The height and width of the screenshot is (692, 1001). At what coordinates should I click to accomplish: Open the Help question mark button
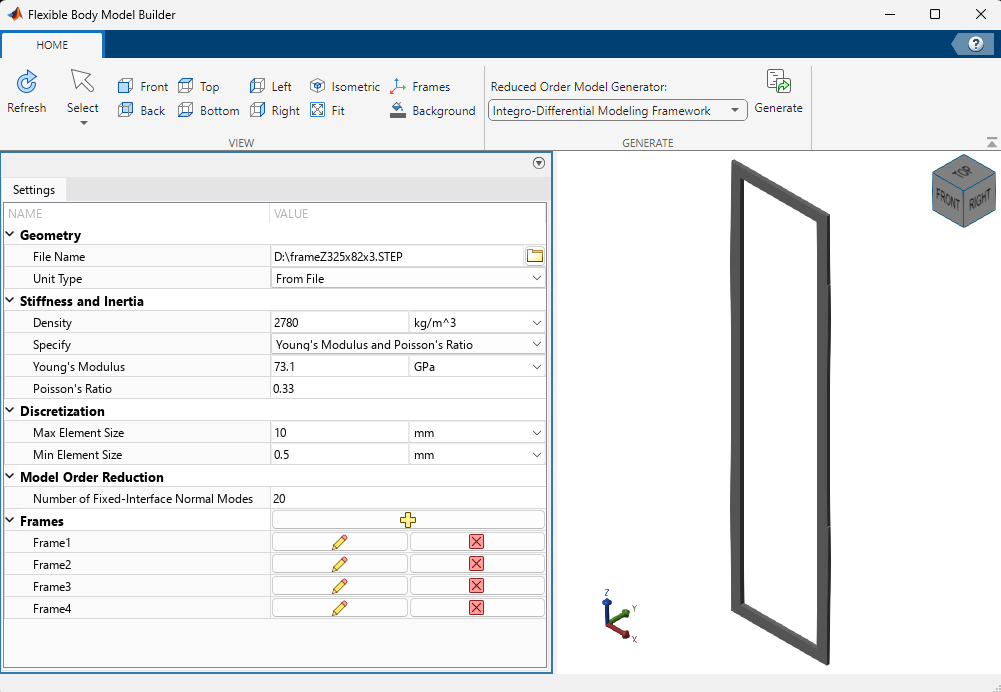(974, 44)
